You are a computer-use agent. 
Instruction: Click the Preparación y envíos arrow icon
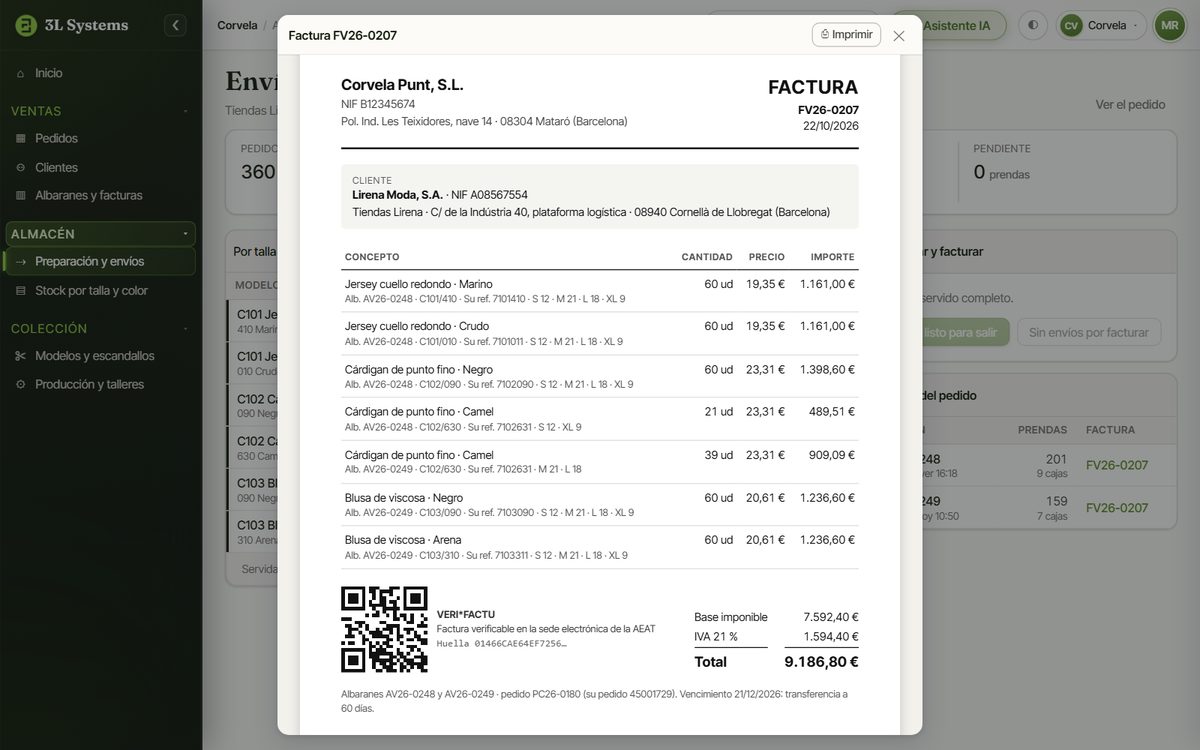[21, 261]
